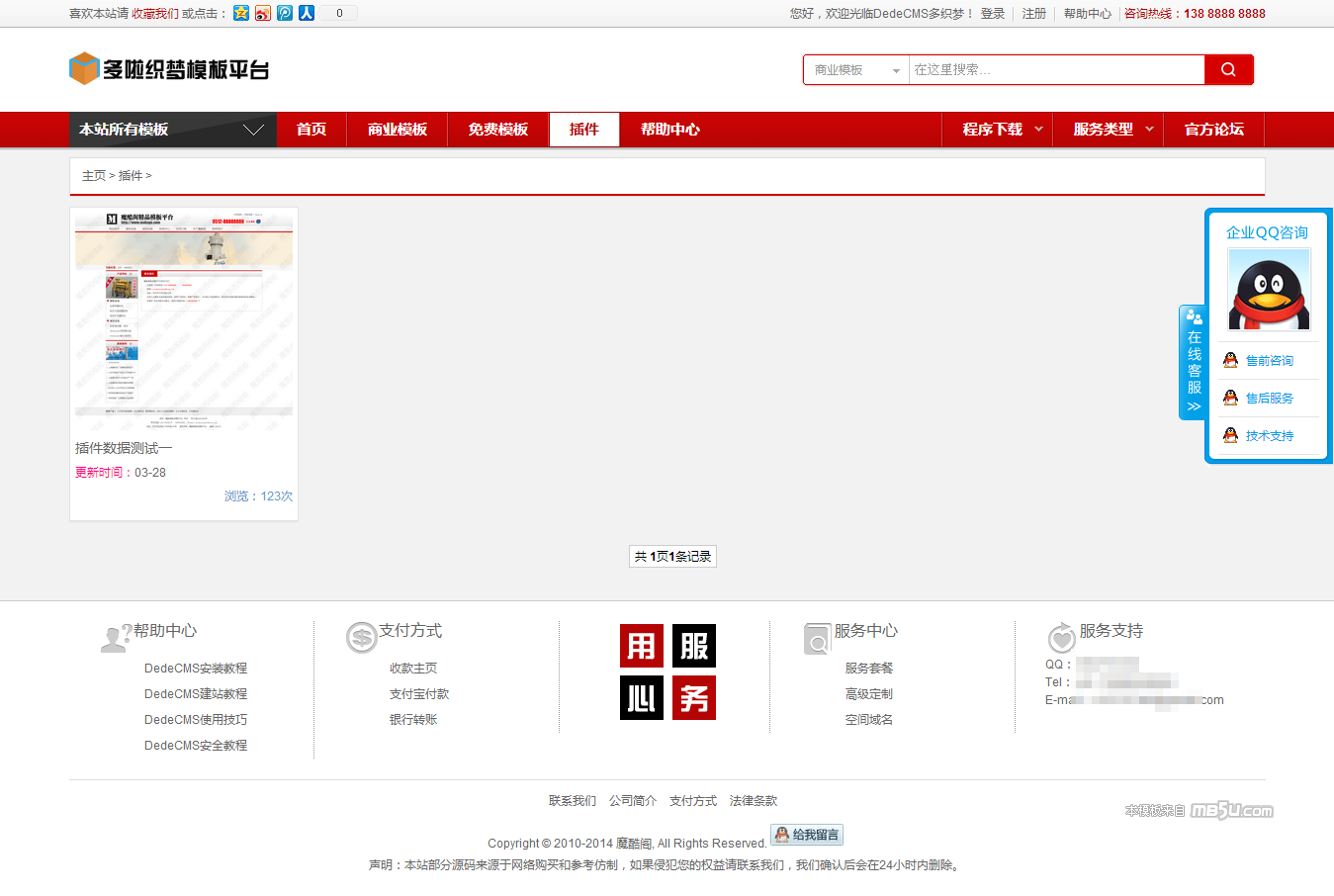This screenshot has height=896, width=1334.
Task: Click the Renren share icon
Action: [307, 13]
